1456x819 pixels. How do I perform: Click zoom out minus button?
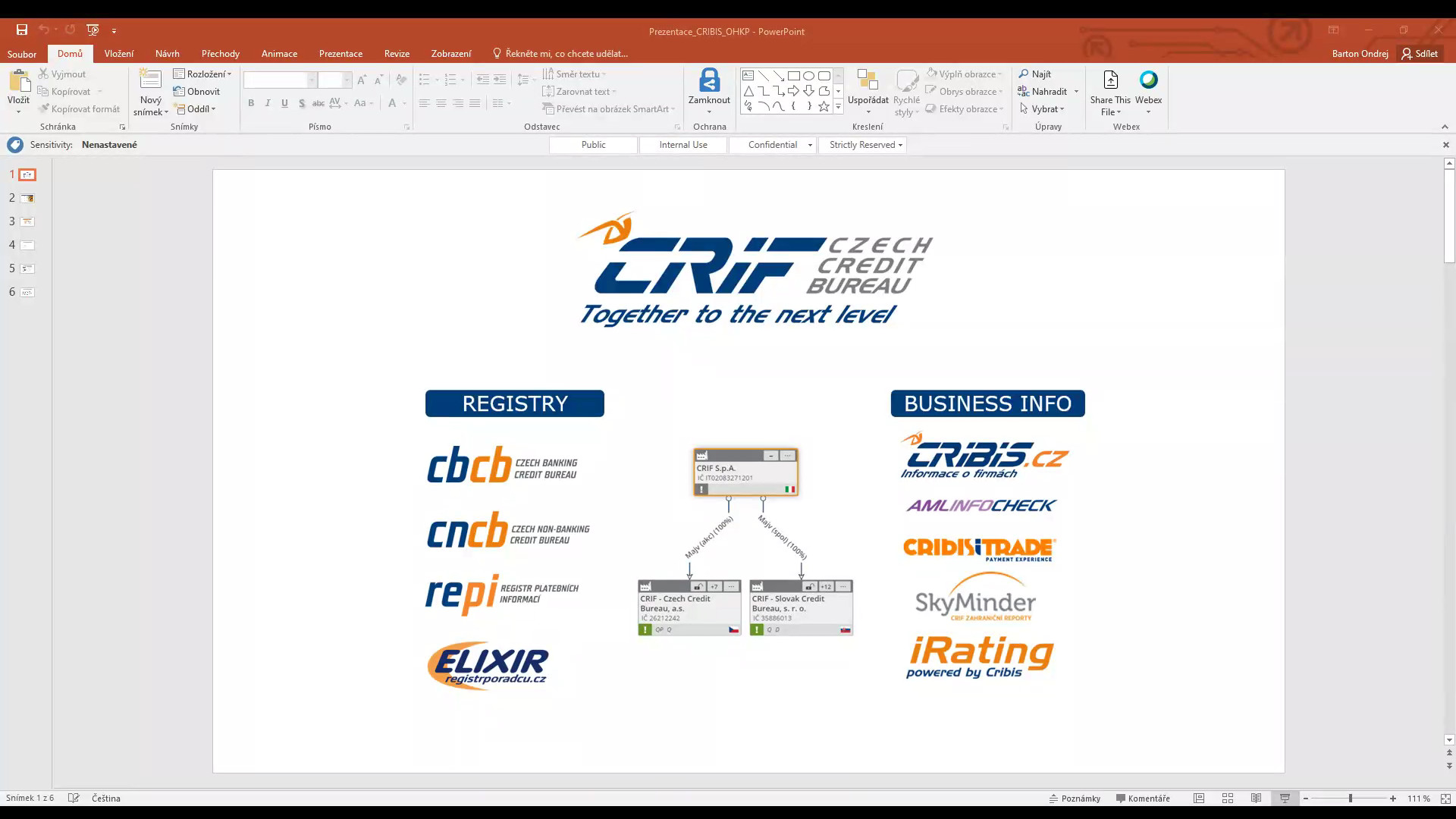point(1306,798)
